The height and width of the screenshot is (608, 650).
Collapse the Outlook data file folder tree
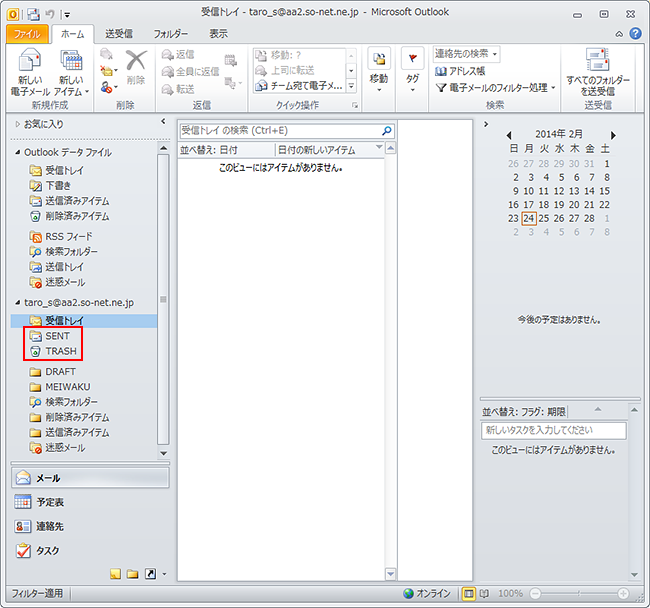click(x=17, y=152)
